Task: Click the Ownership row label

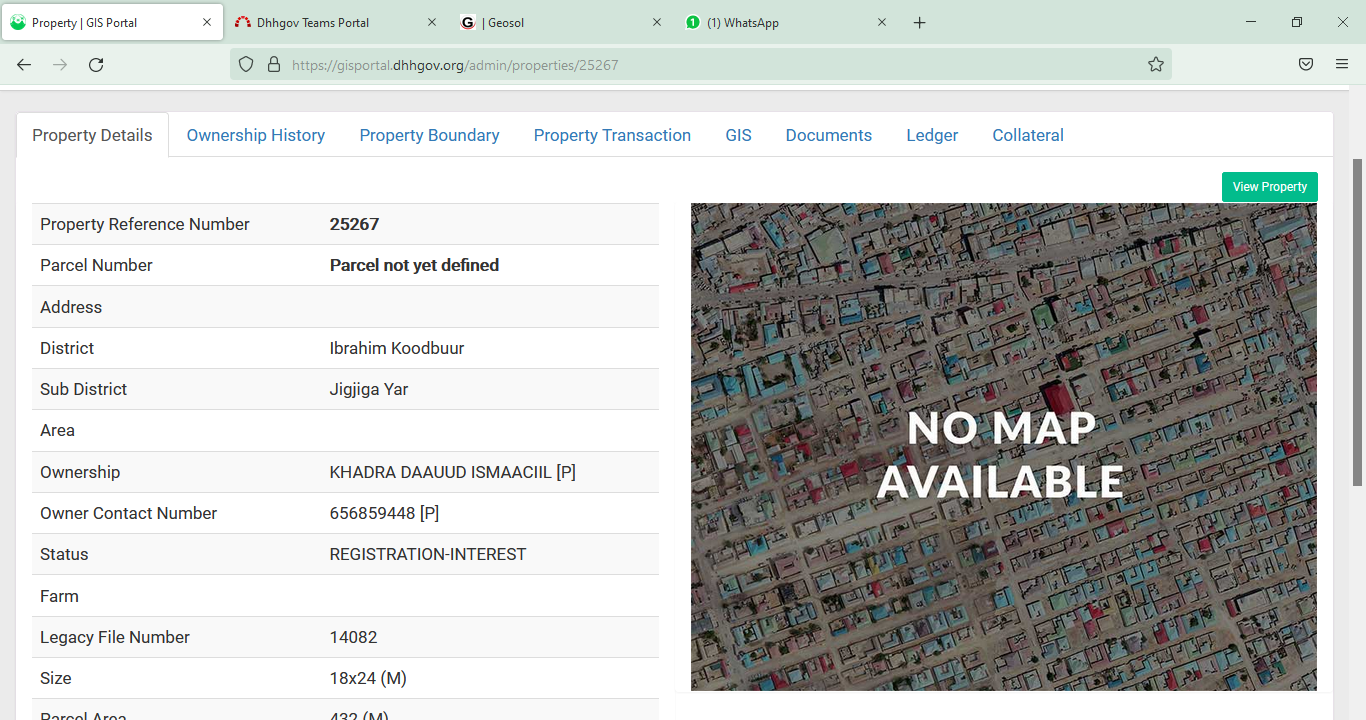Action: (80, 472)
